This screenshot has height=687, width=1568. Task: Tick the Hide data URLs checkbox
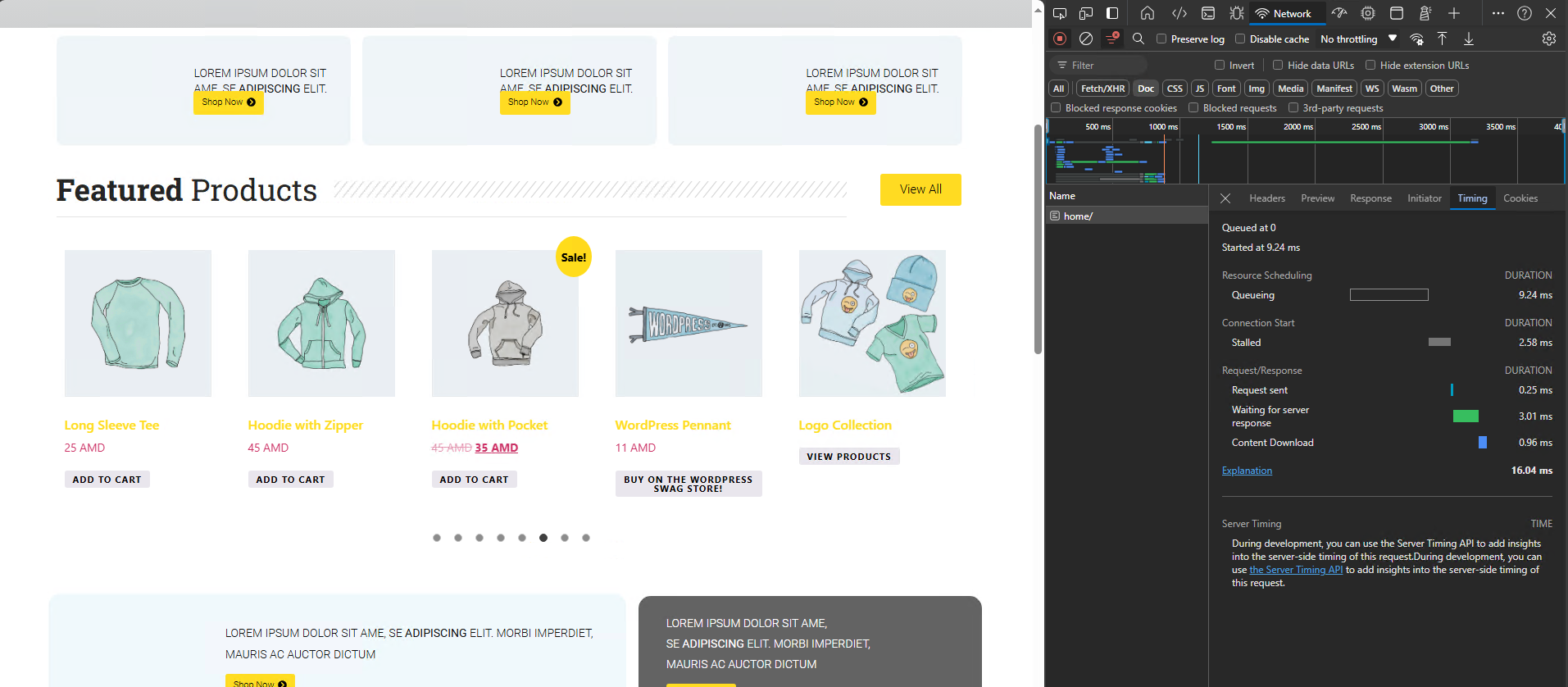point(1278,65)
